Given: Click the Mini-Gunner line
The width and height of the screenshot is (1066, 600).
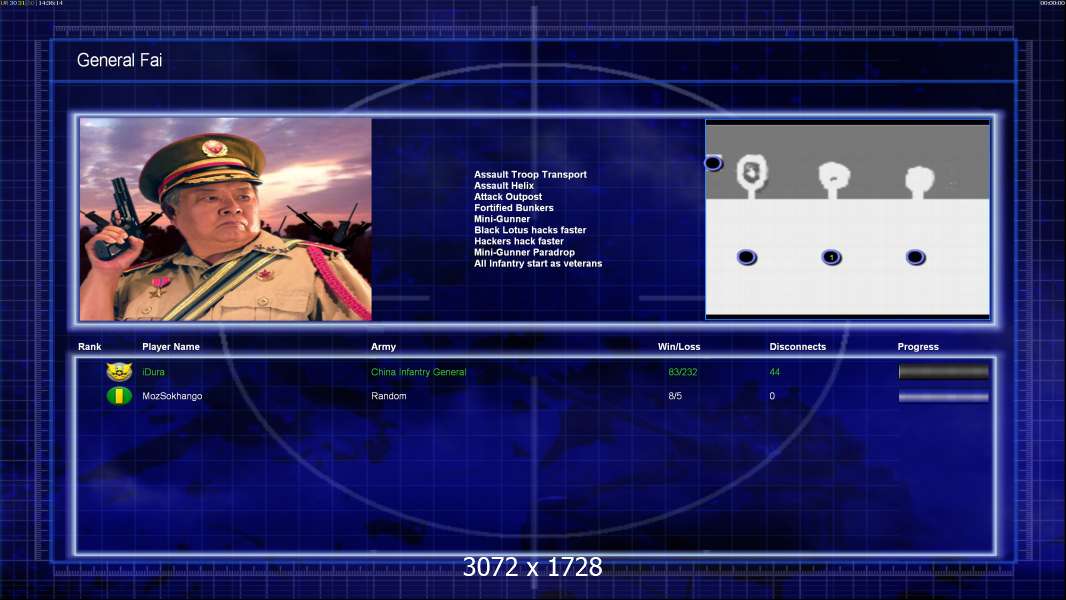Looking at the screenshot, I should [x=502, y=219].
